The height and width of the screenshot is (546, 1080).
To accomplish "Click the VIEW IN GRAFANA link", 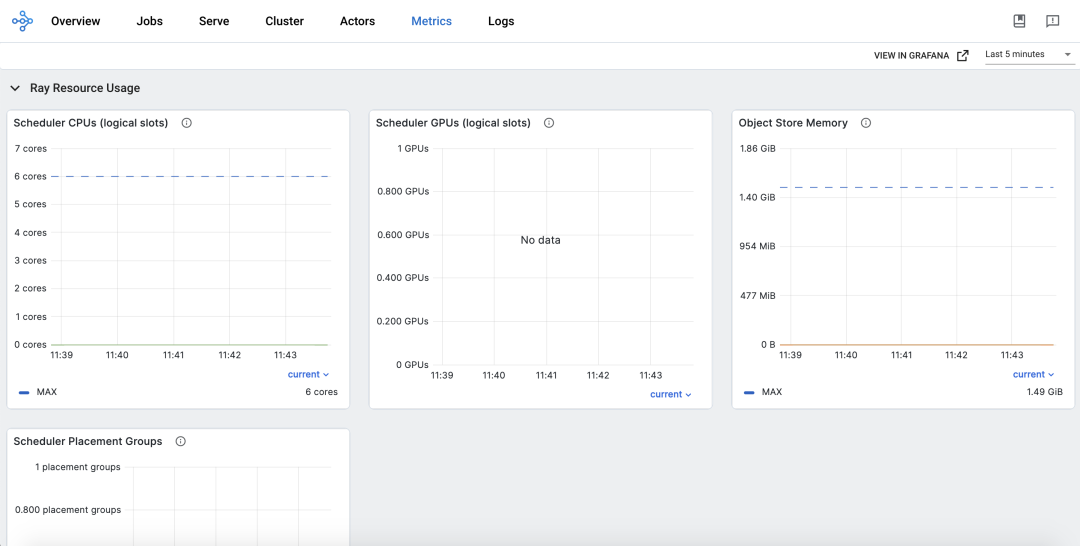I will [911, 56].
